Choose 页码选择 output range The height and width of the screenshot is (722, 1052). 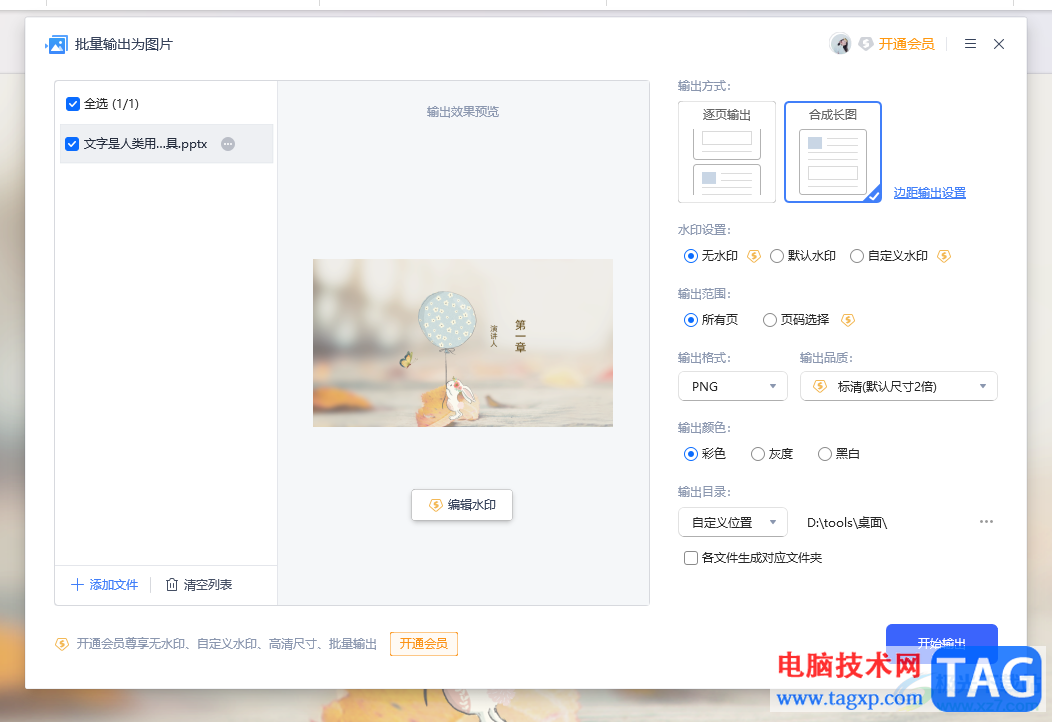click(770, 320)
